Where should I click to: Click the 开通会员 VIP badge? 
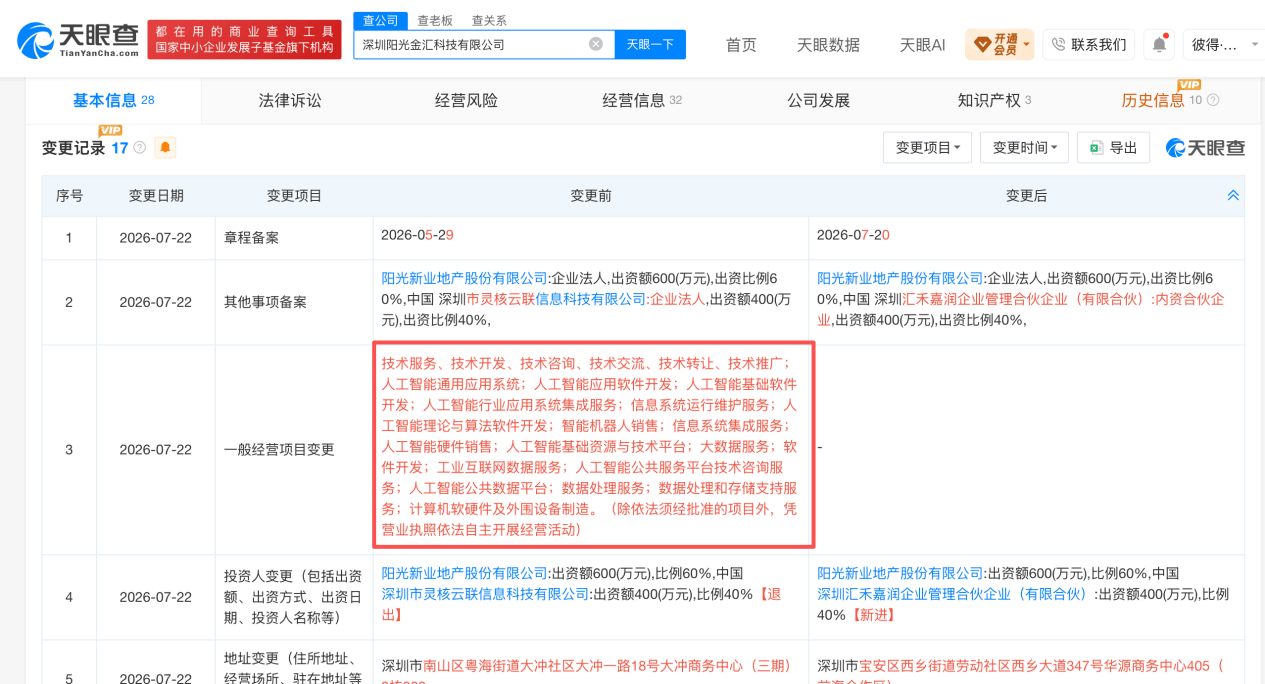pyautogui.click(x=999, y=44)
